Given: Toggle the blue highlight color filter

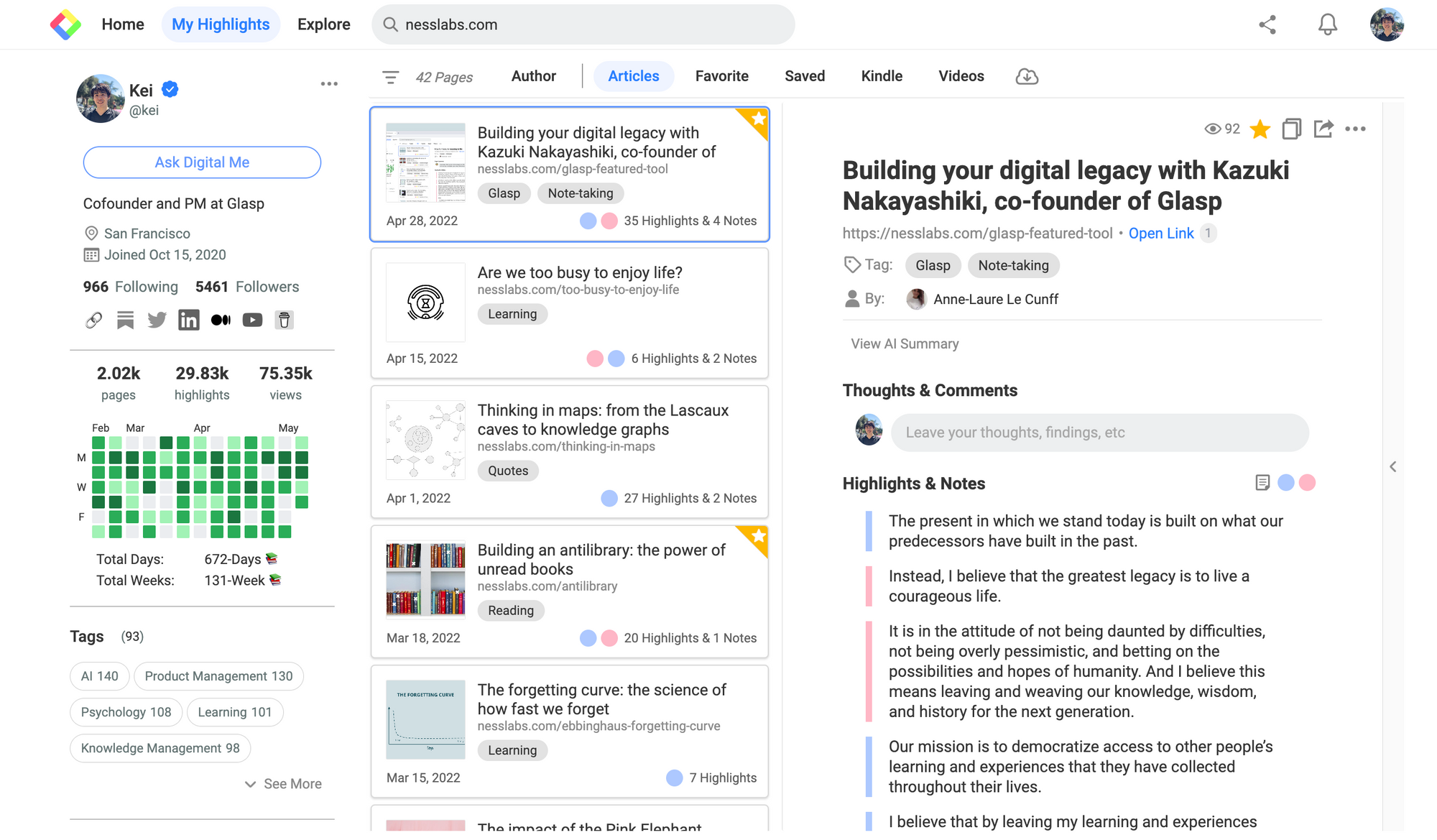Looking at the screenshot, I should click(1286, 483).
